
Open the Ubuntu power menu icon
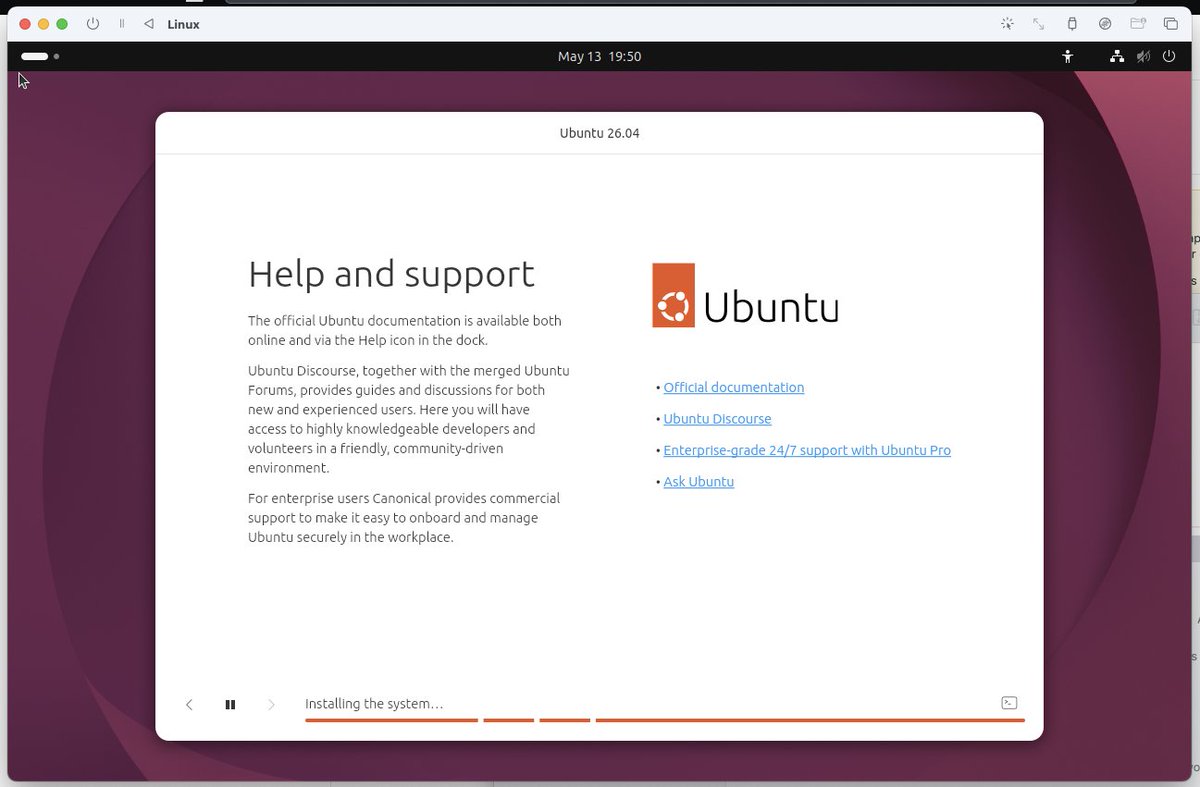(x=1169, y=57)
